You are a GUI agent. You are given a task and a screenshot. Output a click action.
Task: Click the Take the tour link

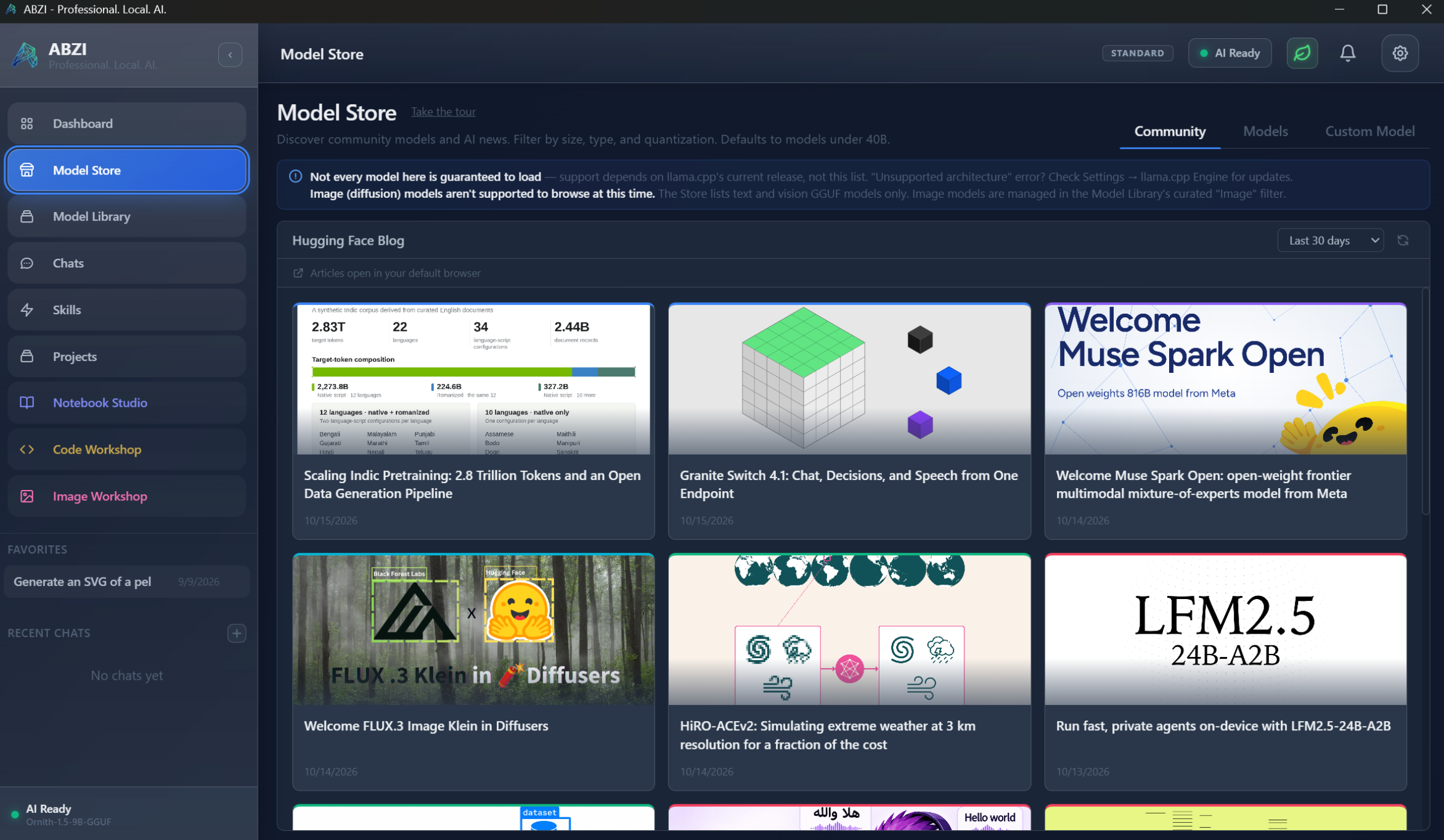point(443,112)
